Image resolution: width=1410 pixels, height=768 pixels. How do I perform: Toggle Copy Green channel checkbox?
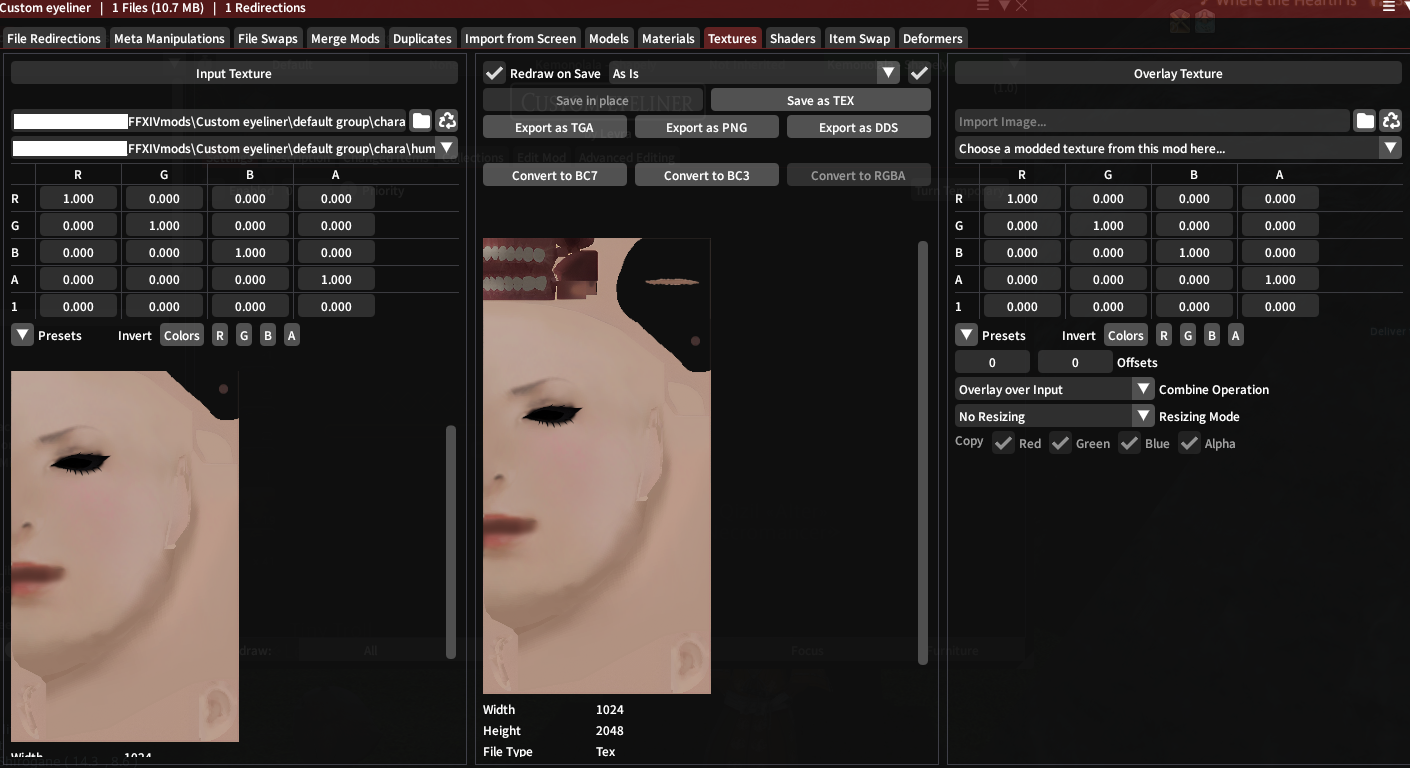point(1060,443)
